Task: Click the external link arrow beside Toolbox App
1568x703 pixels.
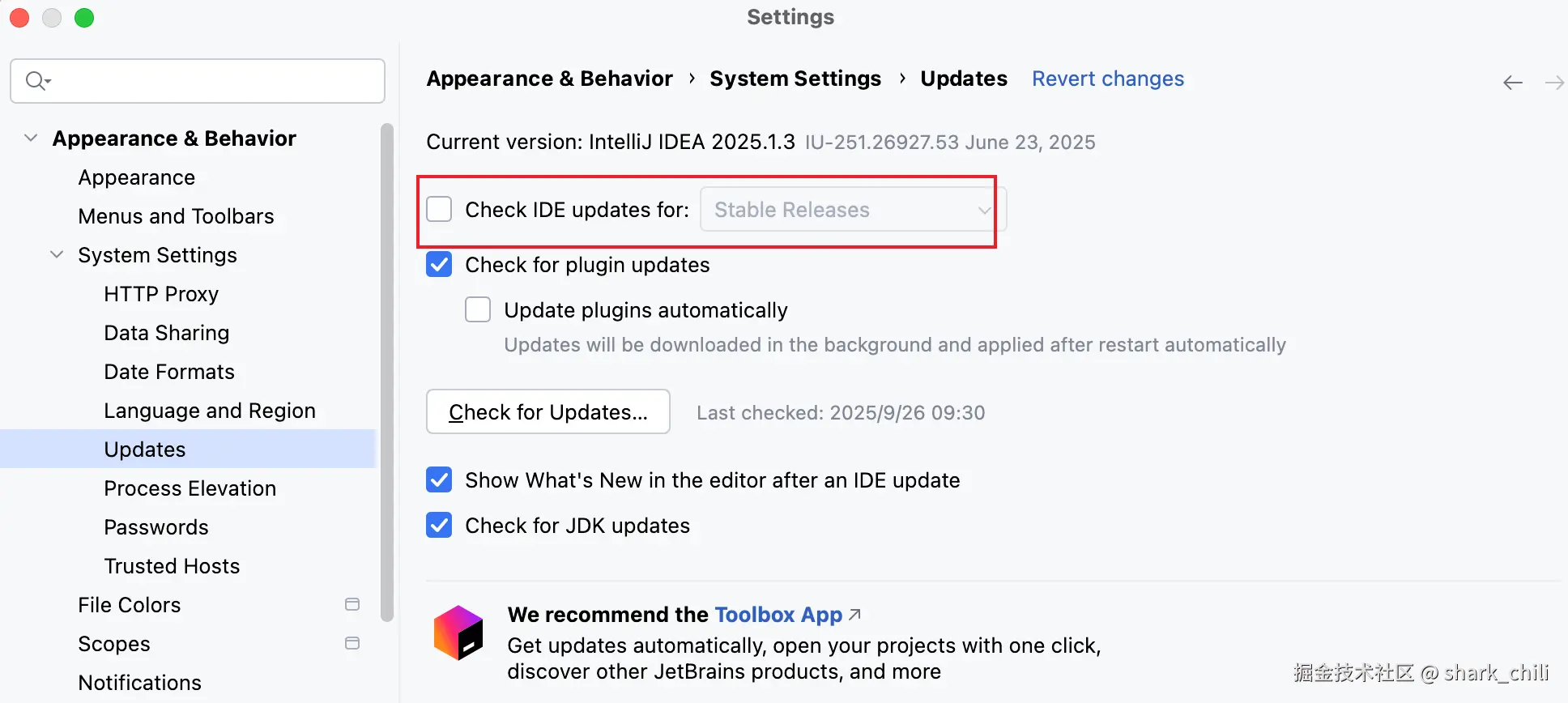Action: pos(854,615)
